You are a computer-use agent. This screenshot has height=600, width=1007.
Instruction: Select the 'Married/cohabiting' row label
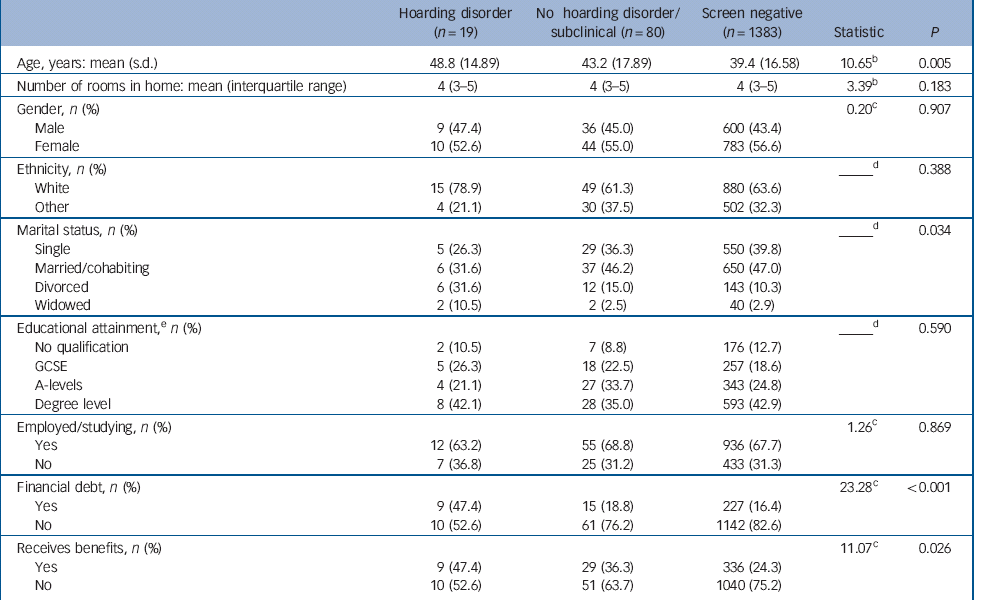coord(91,266)
